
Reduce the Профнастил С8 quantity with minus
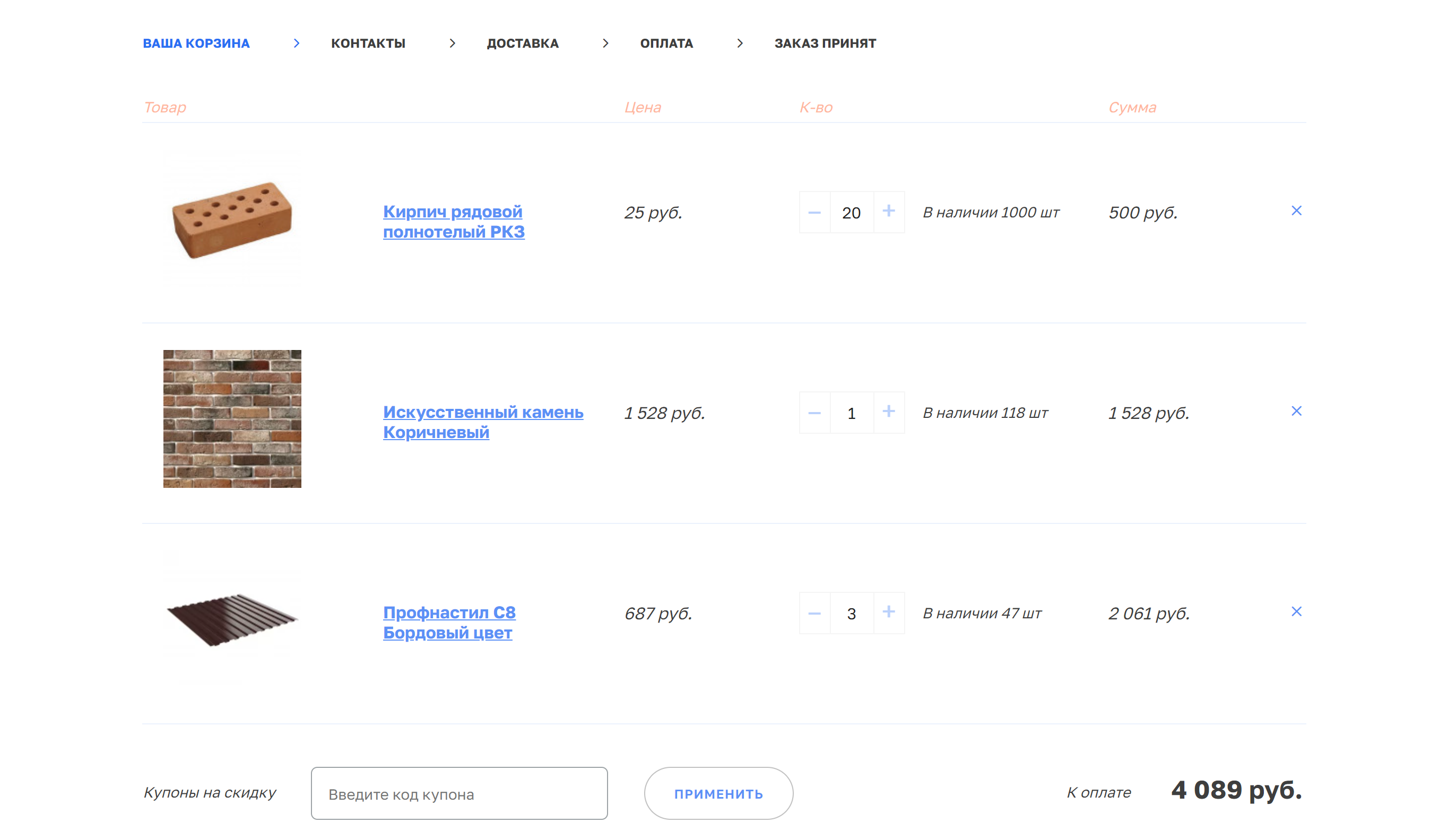click(x=814, y=614)
